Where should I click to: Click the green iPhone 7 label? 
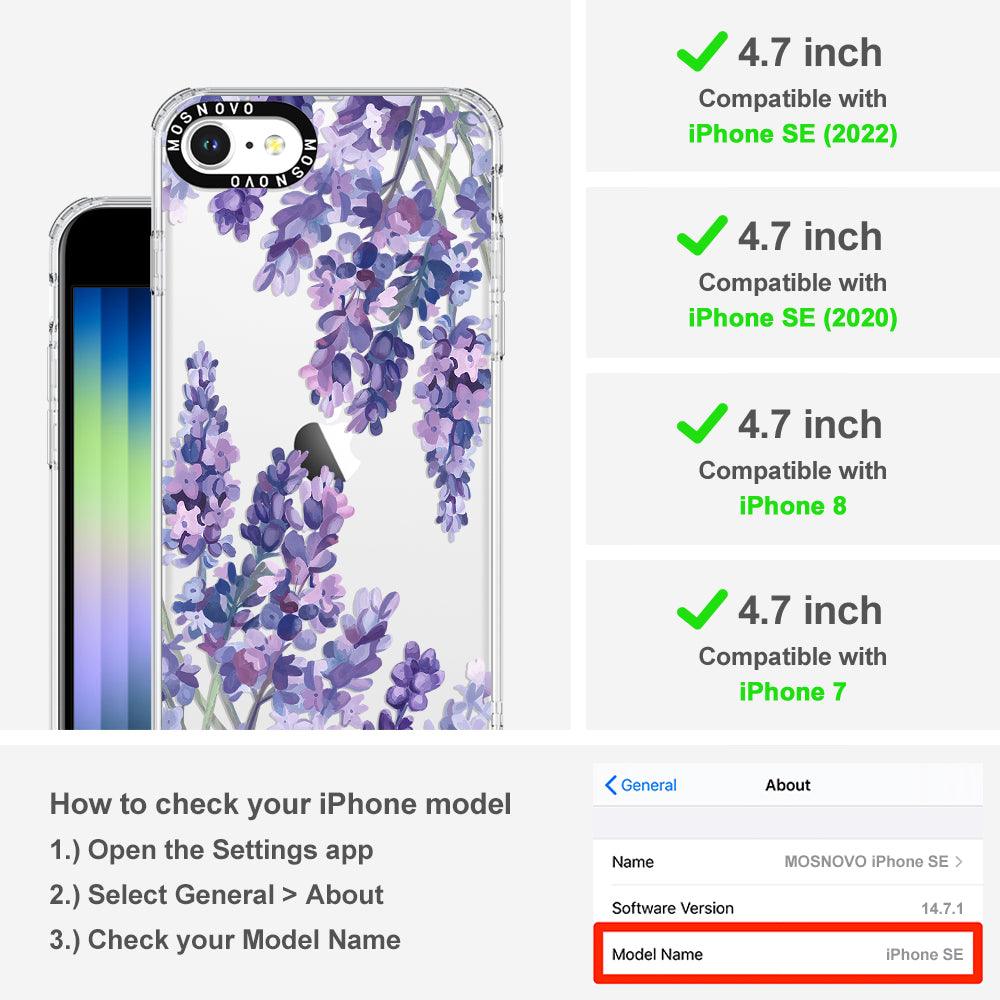click(793, 692)
